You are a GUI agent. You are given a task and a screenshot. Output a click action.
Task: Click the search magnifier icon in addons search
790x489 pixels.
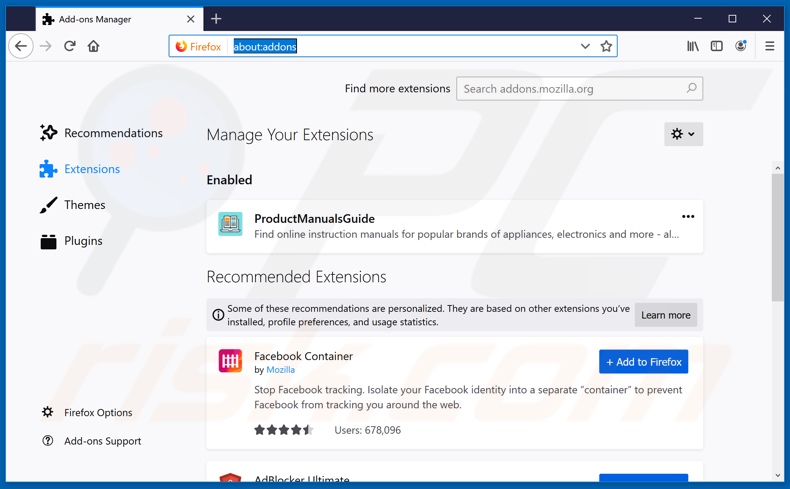coord(691,88)
